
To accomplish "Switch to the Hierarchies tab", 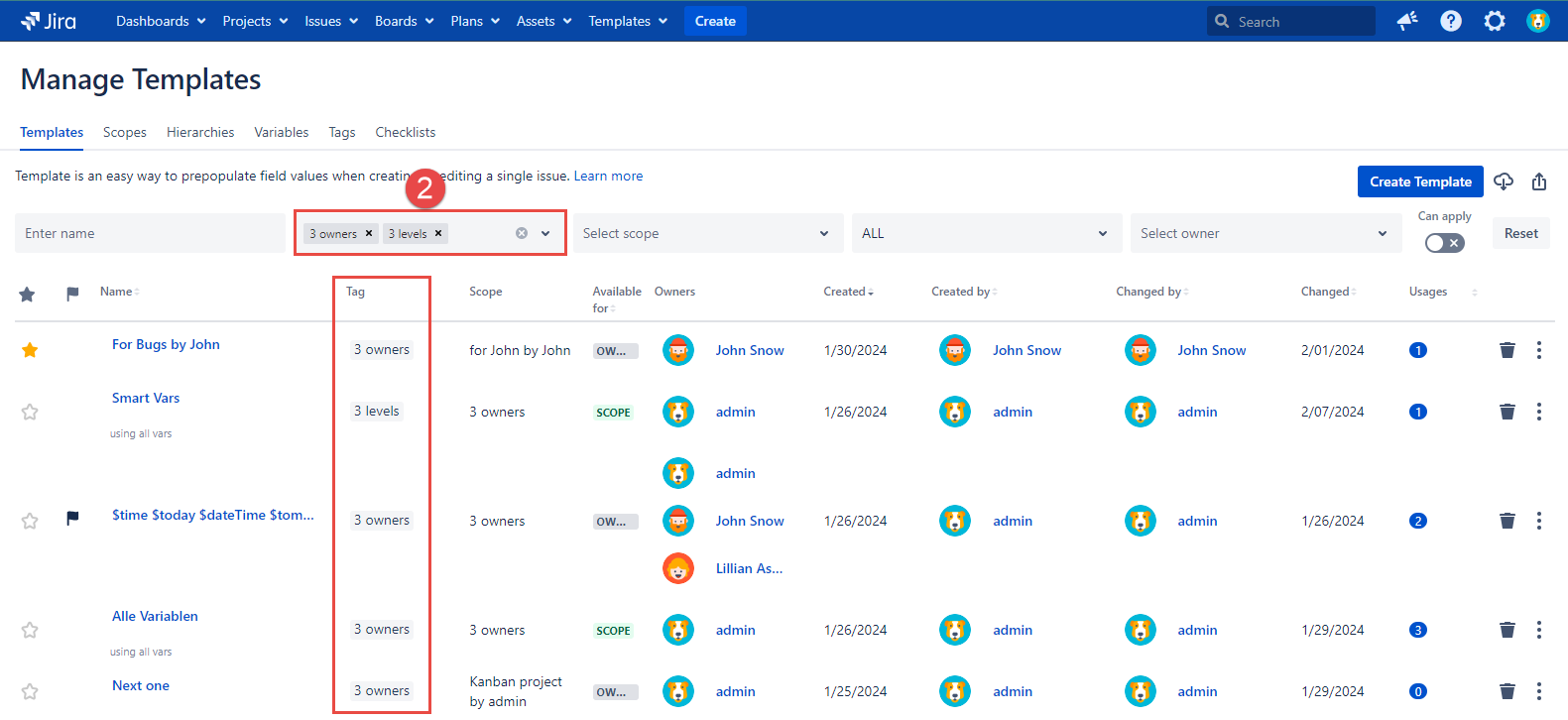I will click(x=200, y=132).
